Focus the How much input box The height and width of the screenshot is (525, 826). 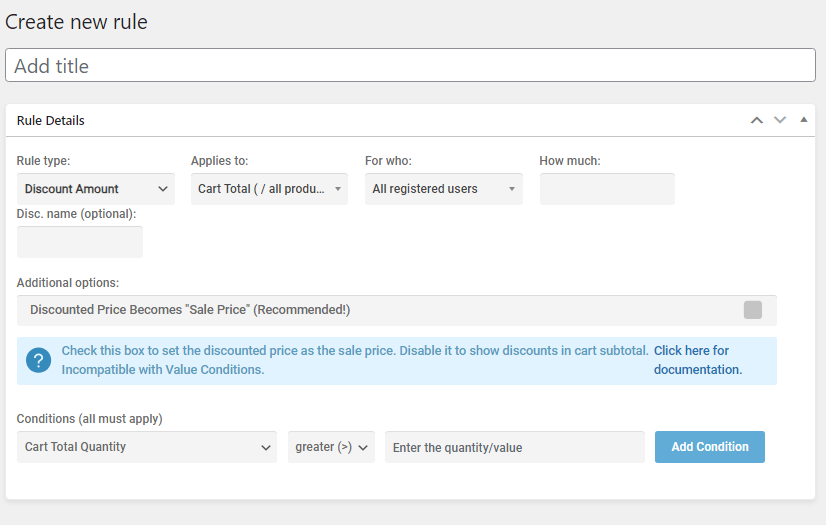click(607, 189)
